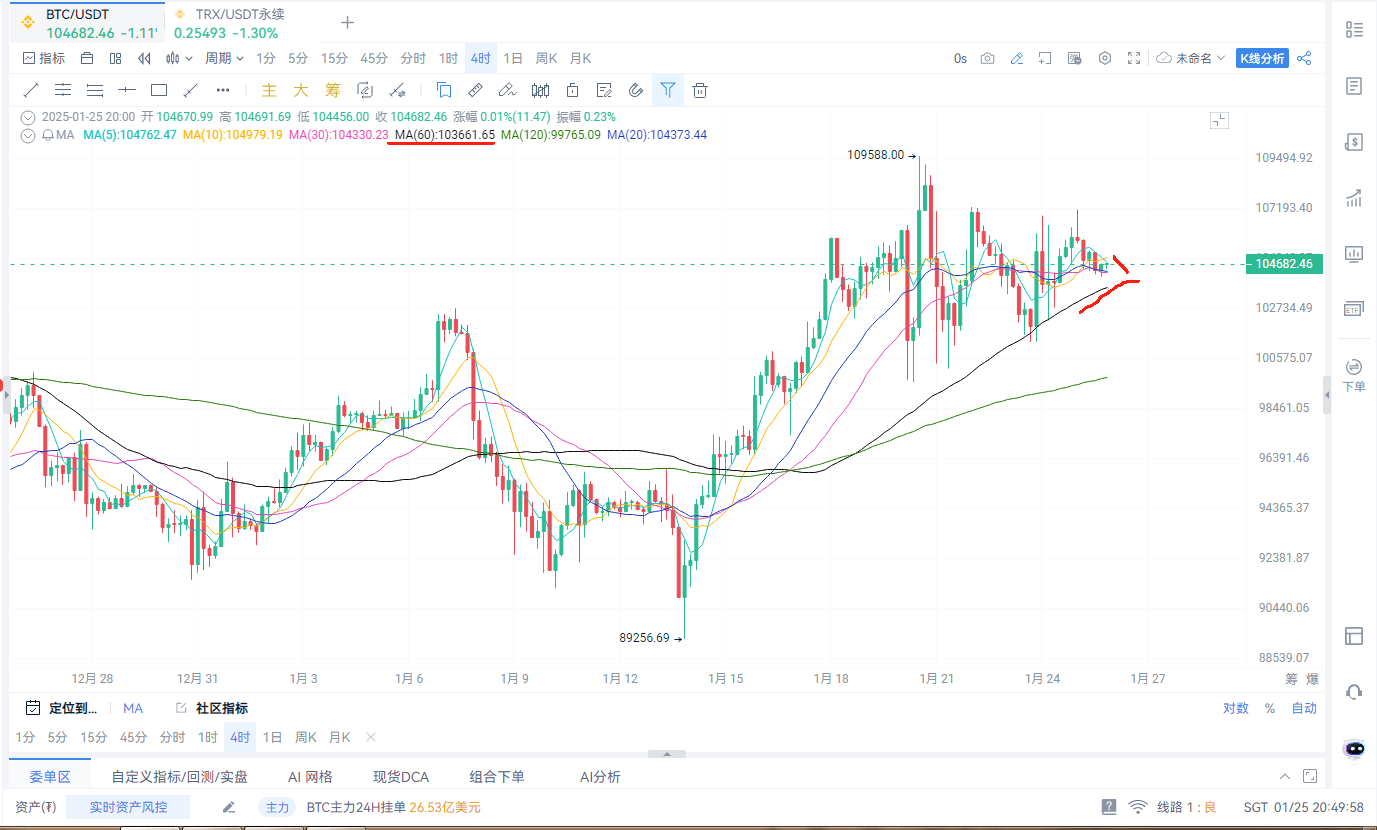Click the robot assistant icon in sidebar
This screenshot has width=1377, height=830.
coord(1354,748)
